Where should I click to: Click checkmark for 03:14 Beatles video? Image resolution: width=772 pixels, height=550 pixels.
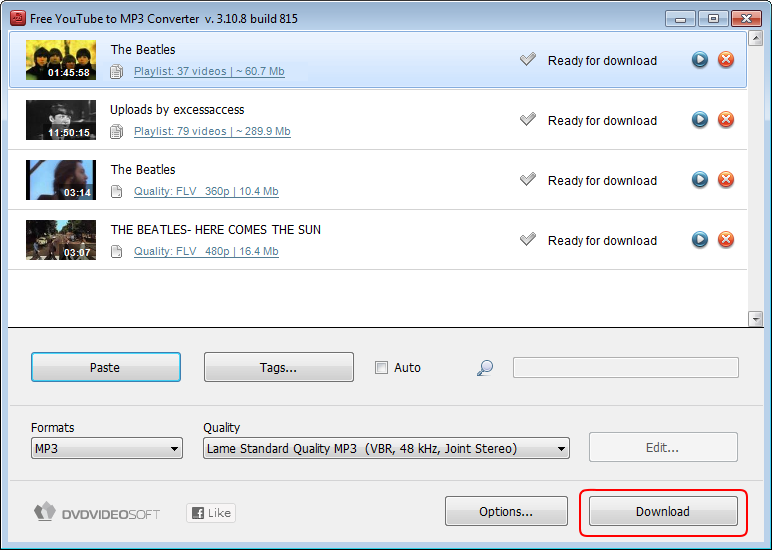coord(528,180)
